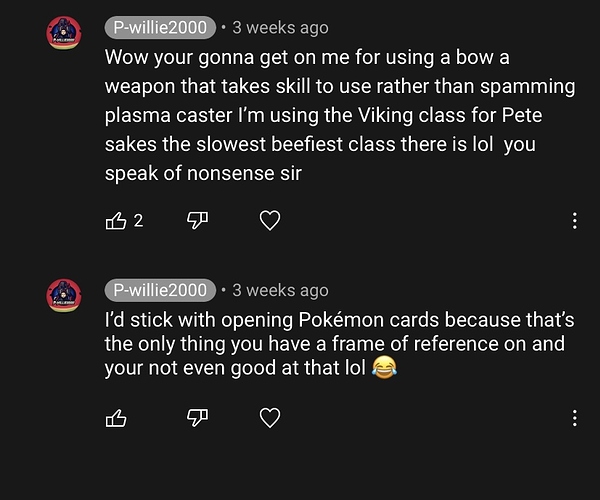Like the Pokémon cards comment
Image resolution: width=600 pixels, height=500 pixels.
click(x=116, y=418)
